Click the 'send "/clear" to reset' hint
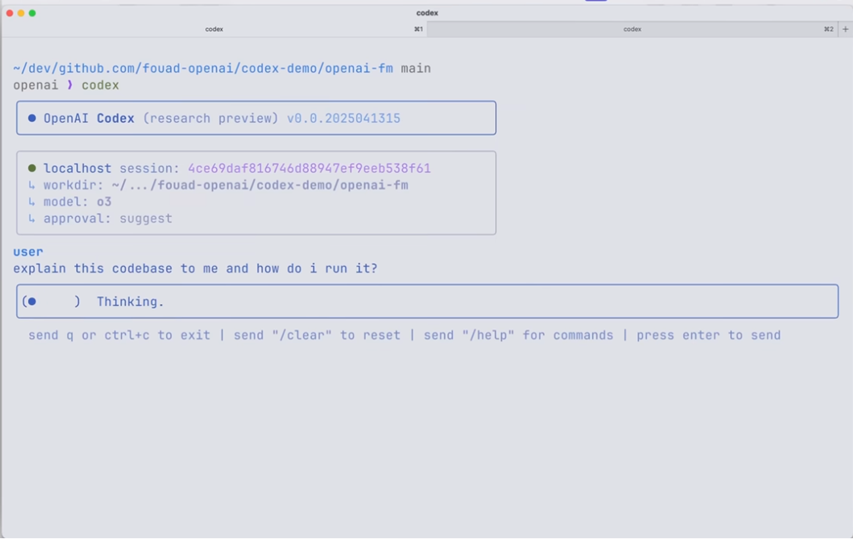853x539 pixels. click(x=317, y=335)
